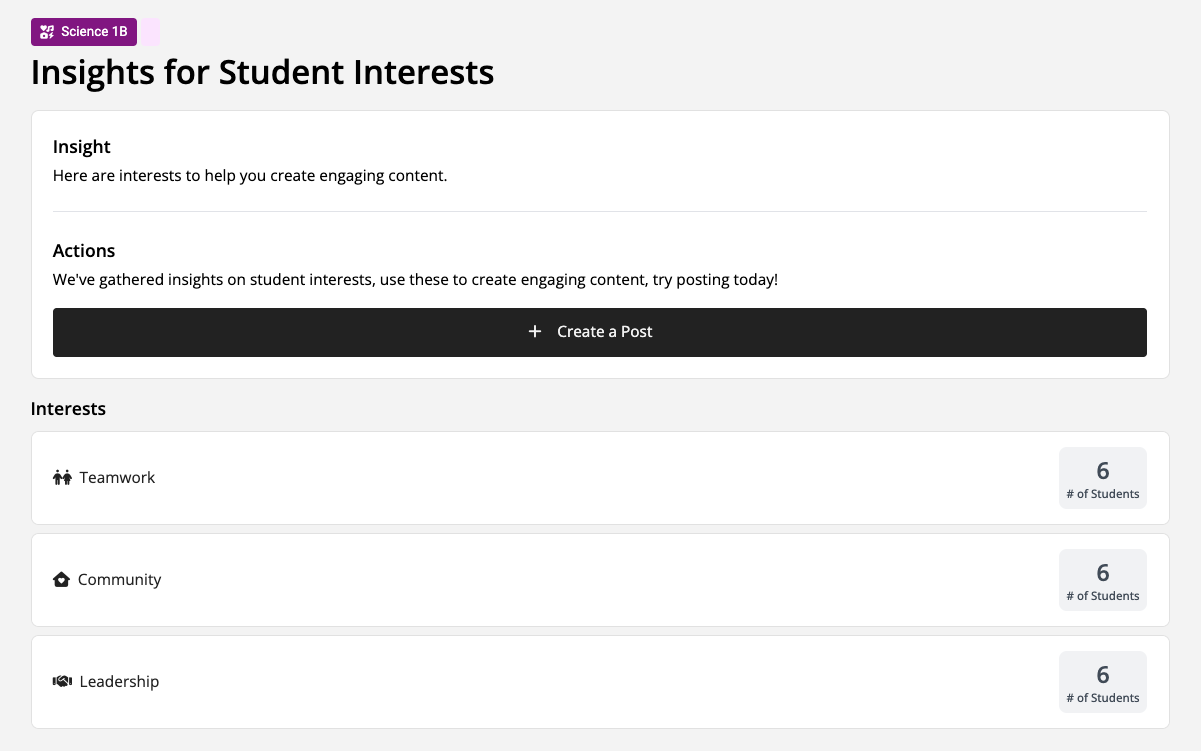Click the Teamwork people icon
The width and height of the screenshot is (1201, 751).
point(62,478)
